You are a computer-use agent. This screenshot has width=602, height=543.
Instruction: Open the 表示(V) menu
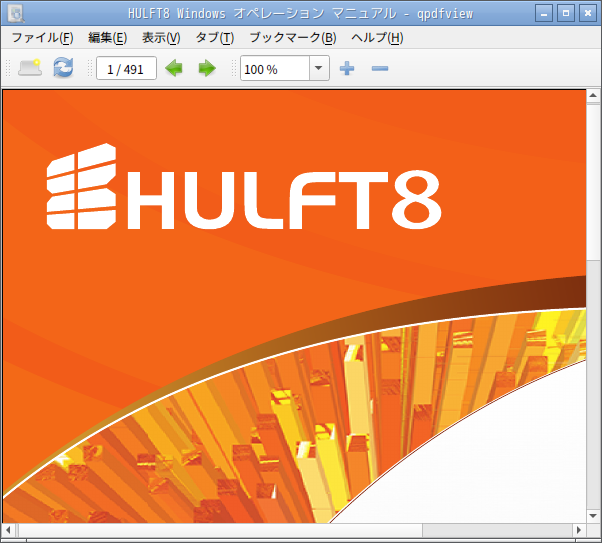[161, 38]
